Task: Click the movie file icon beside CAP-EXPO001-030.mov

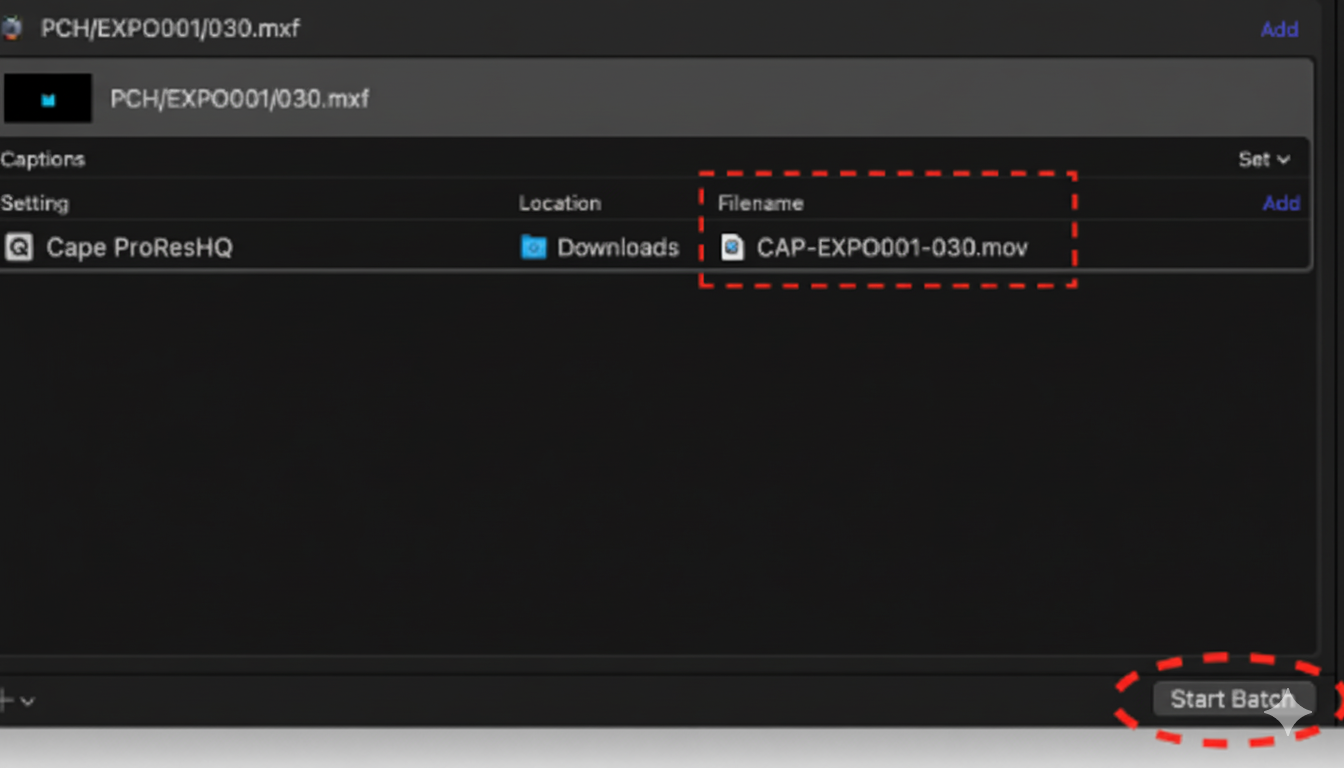Action: (733, 247)
